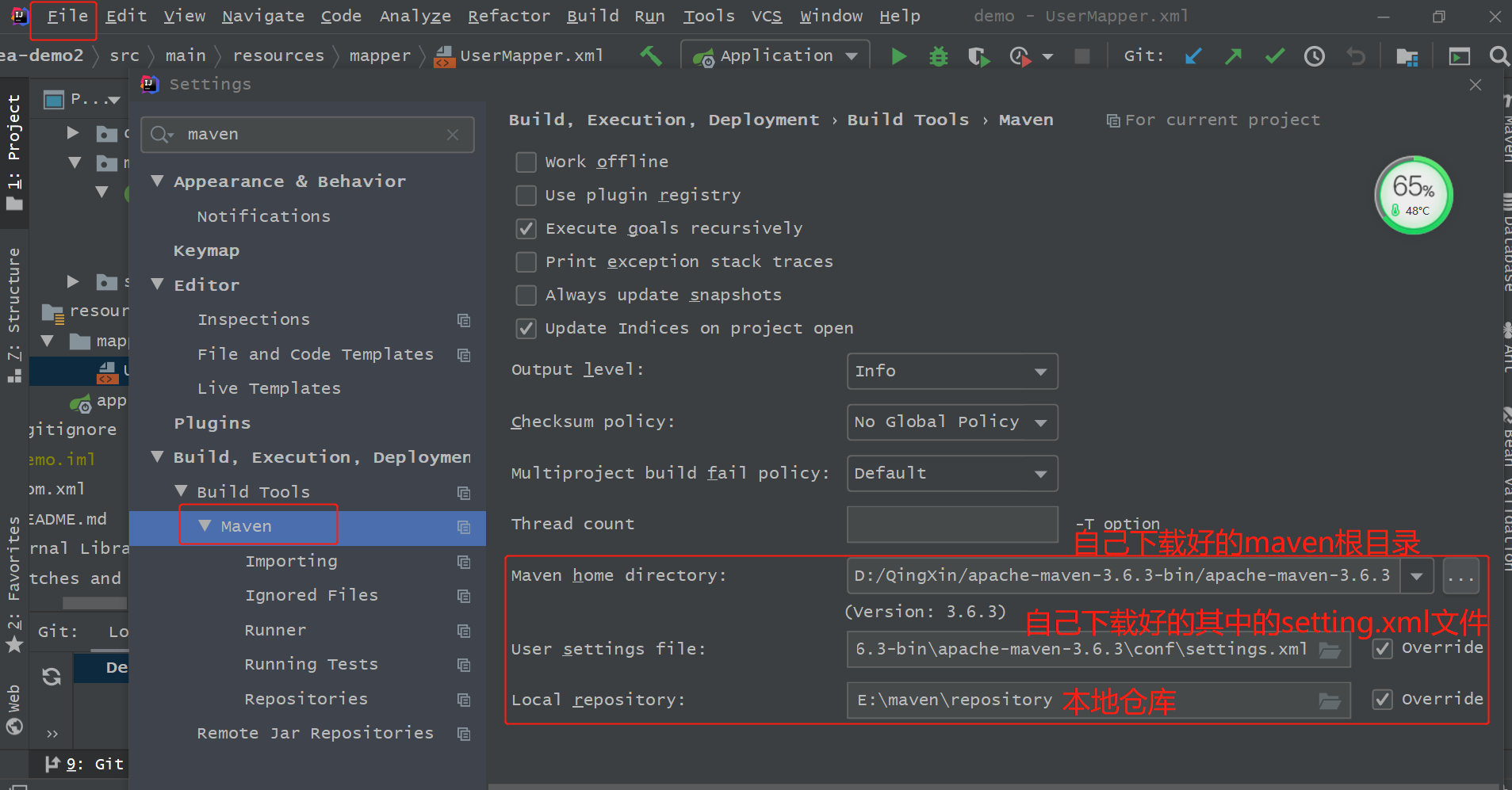Click the maven settings search field
Screen dimensions: 1512x790
tap(308, 135)
